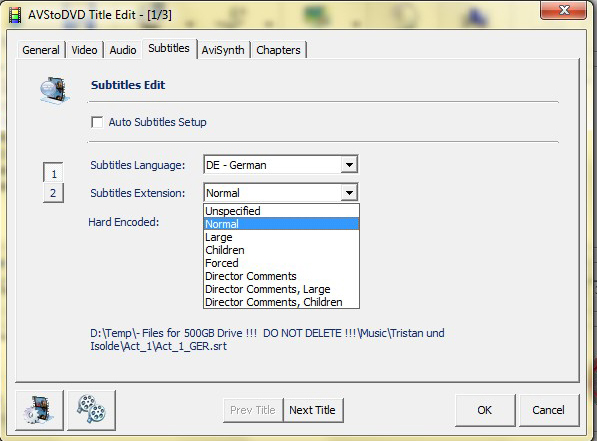Click the film reels icon button
597x441 pixels.
click(x=91, y=410)
